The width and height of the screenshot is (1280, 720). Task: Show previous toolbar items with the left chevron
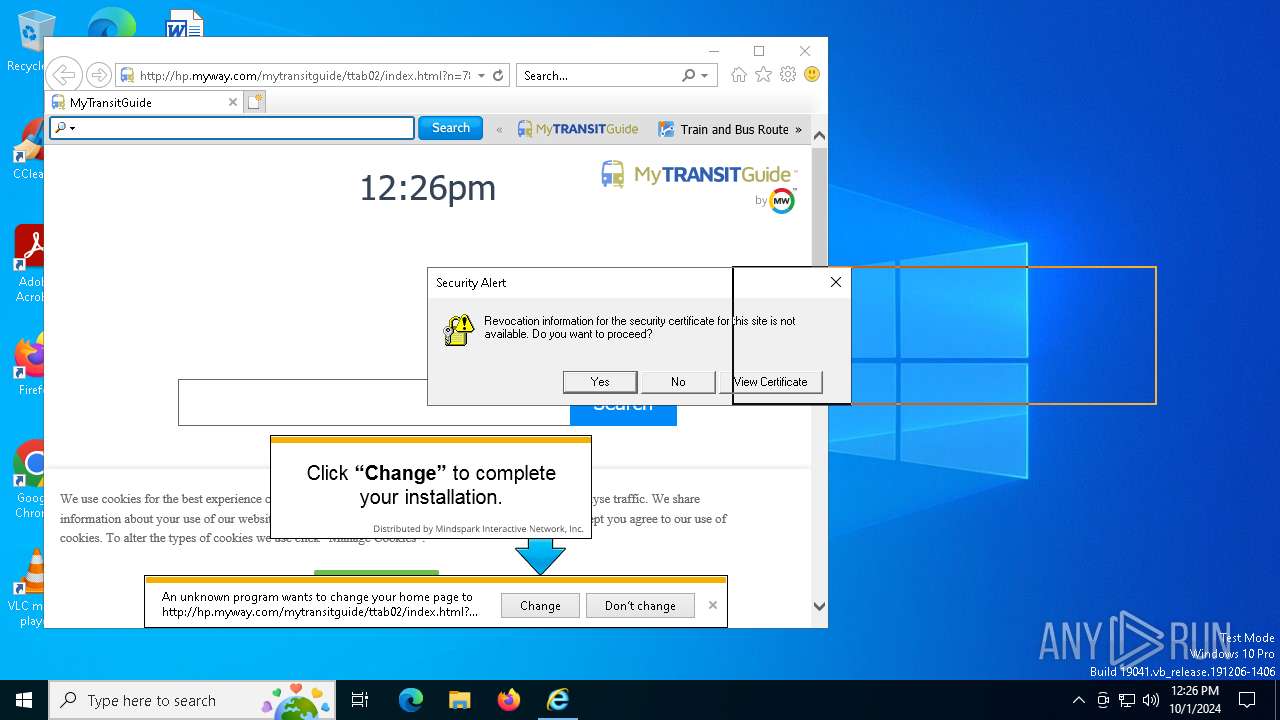(x=499, y=129)
